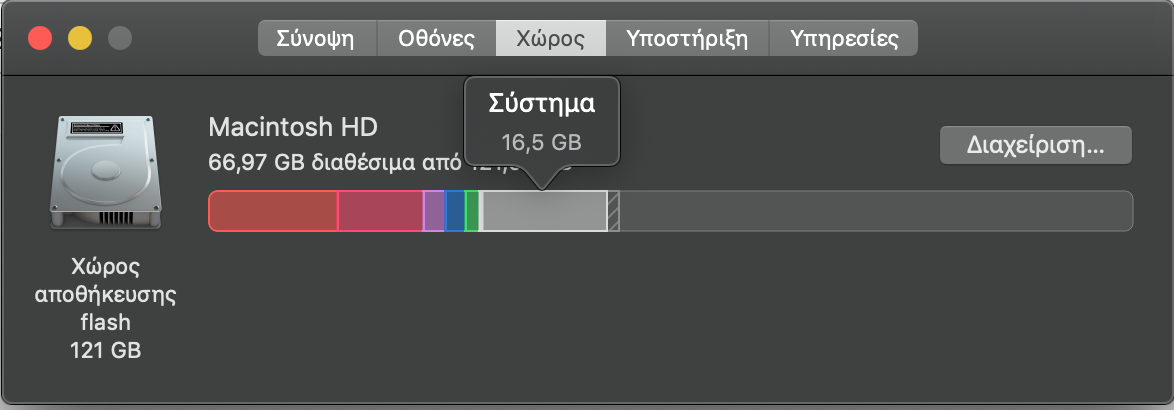Click the Σύστημα 16,5 GB tooltip

point(542,122)
